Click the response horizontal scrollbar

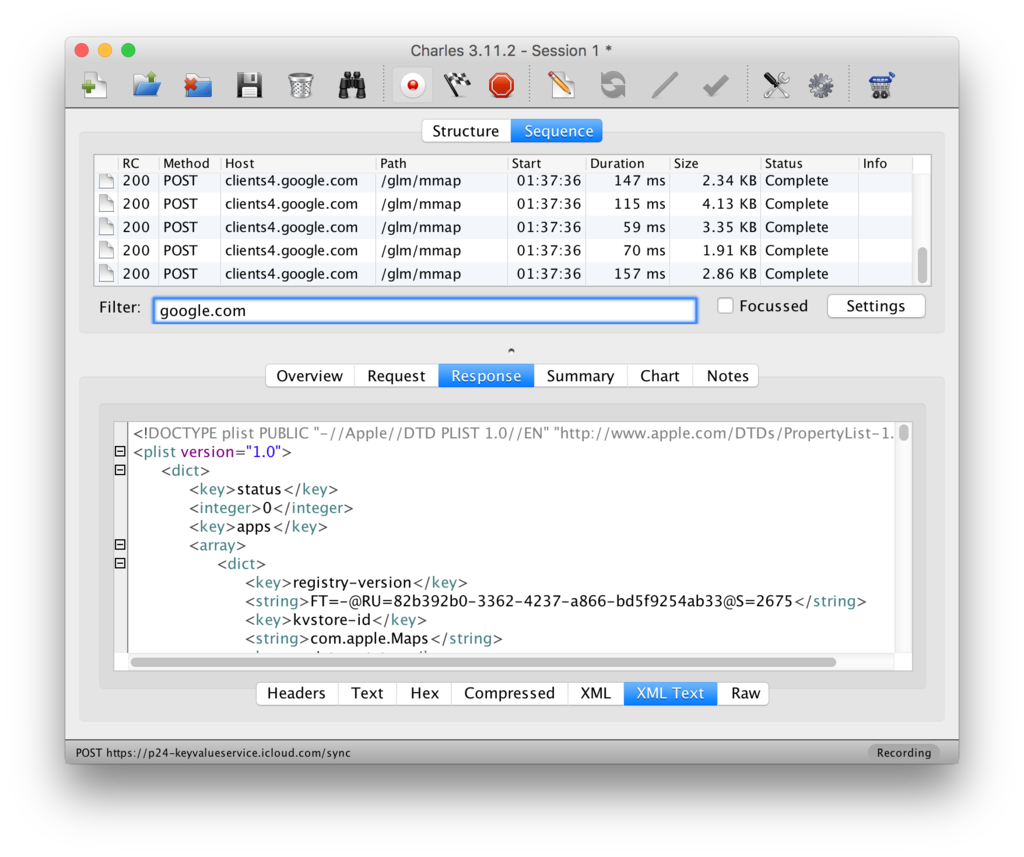(x=483, y=662)
